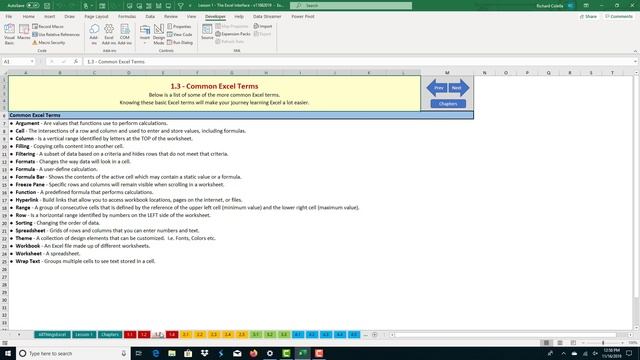The image size is (640, 360).
Task: Open Macro Security settings
Action: 49,42
